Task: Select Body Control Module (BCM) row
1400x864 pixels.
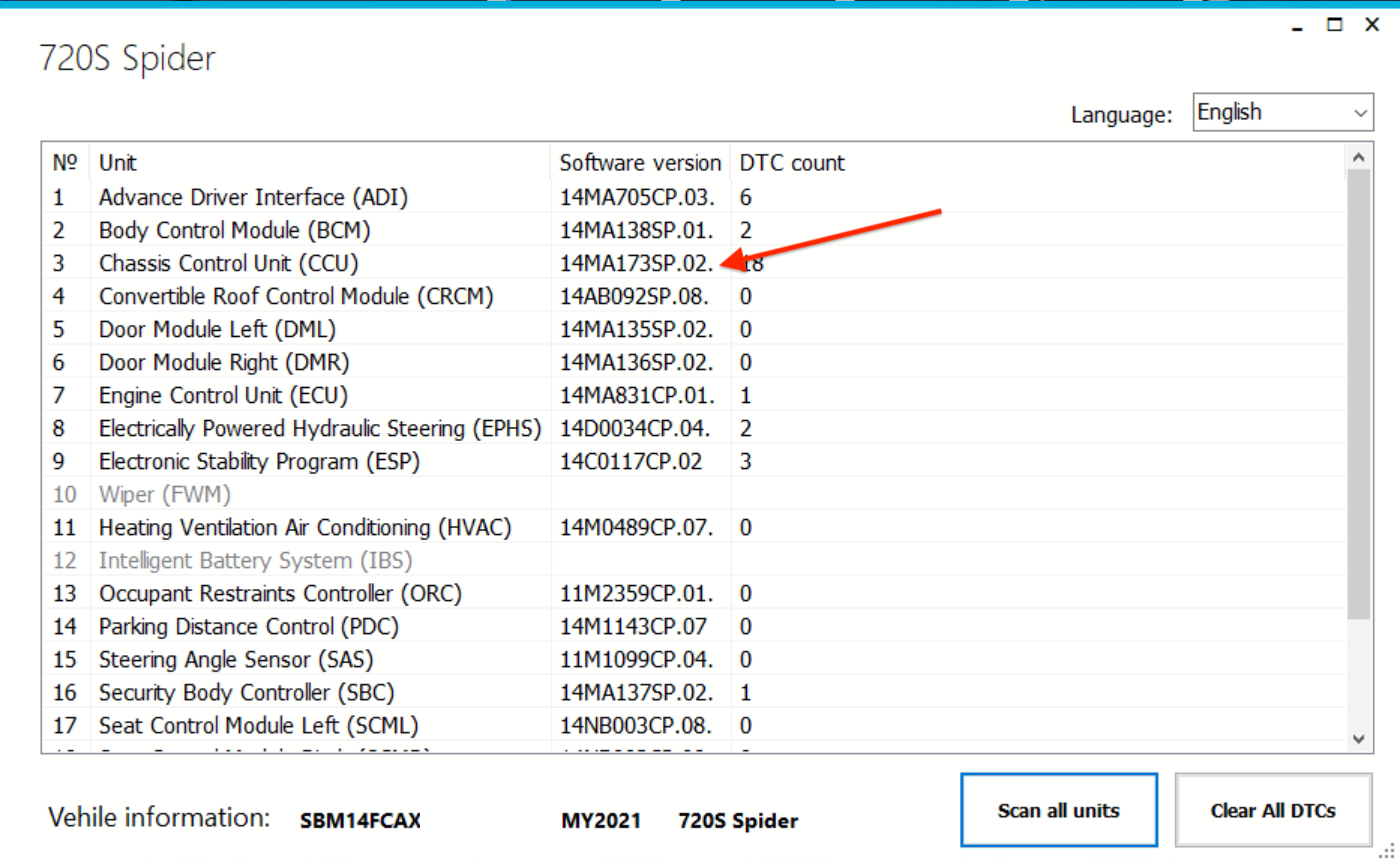Action: point(235,230)
